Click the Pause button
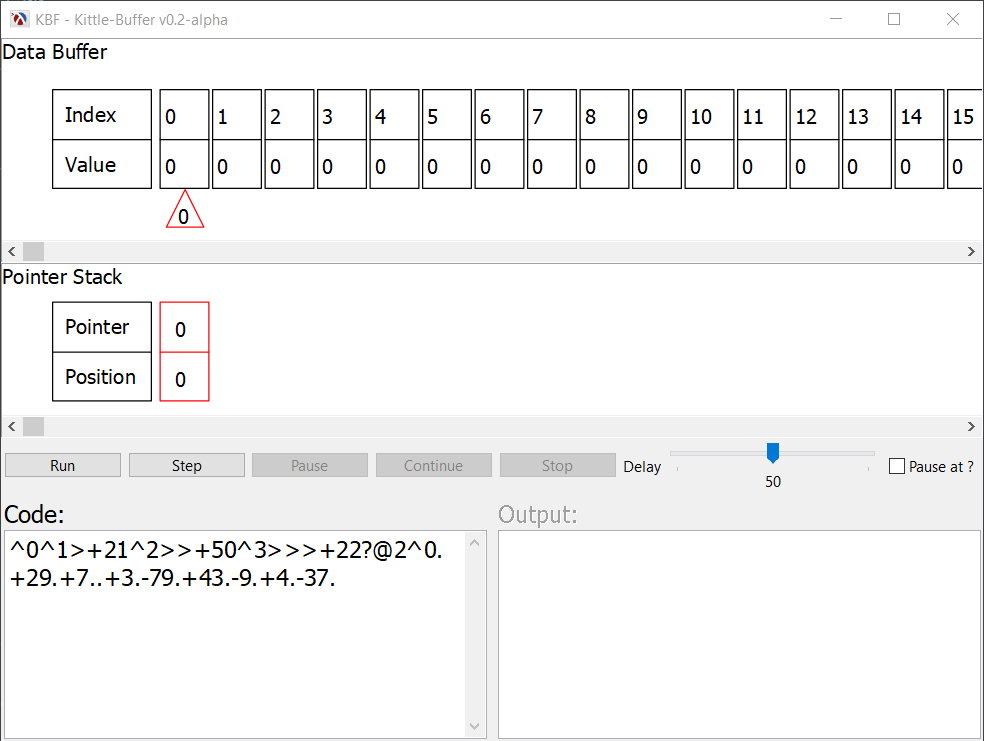 click(310, 466)
